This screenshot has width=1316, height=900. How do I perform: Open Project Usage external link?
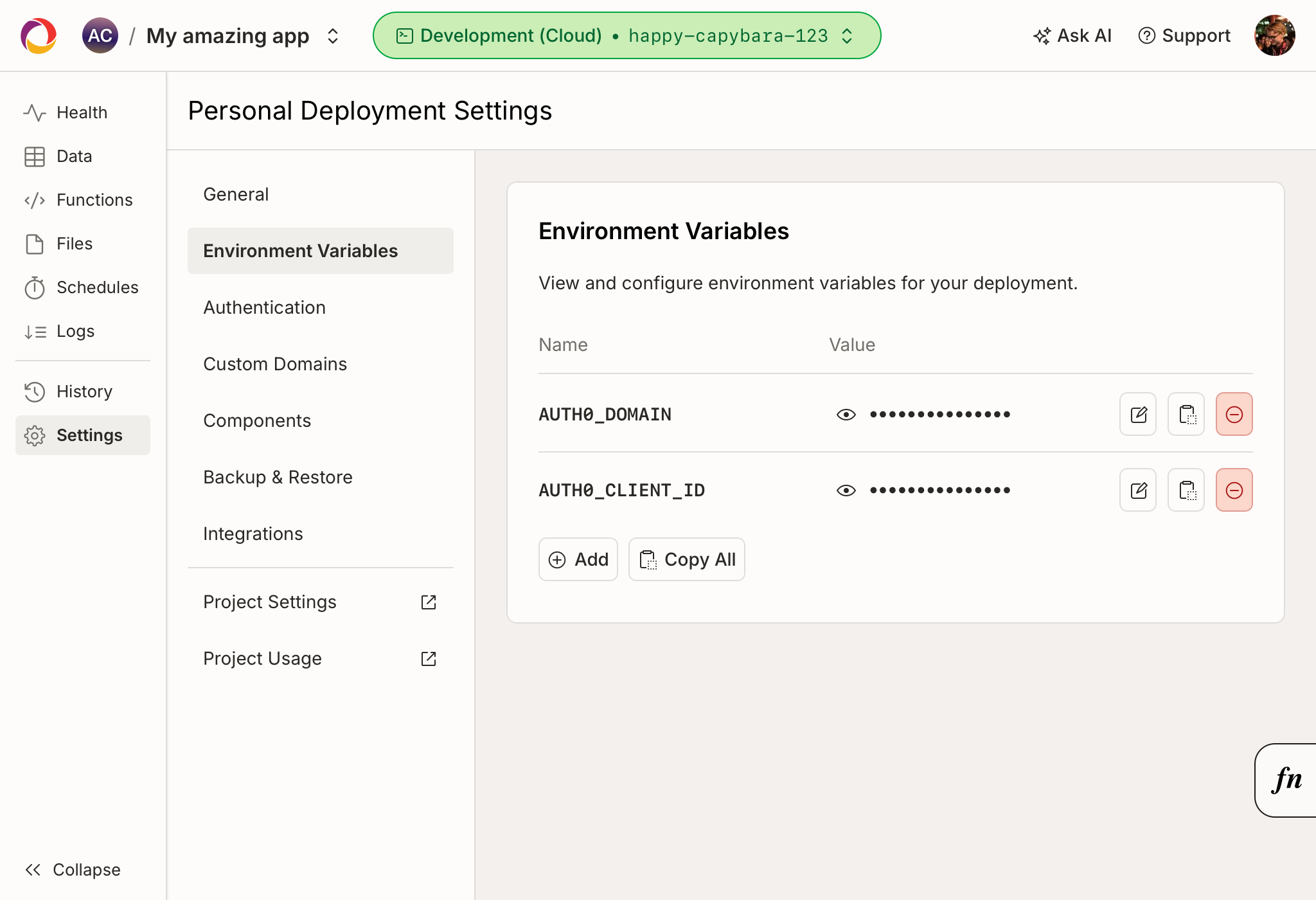[320, 658]
